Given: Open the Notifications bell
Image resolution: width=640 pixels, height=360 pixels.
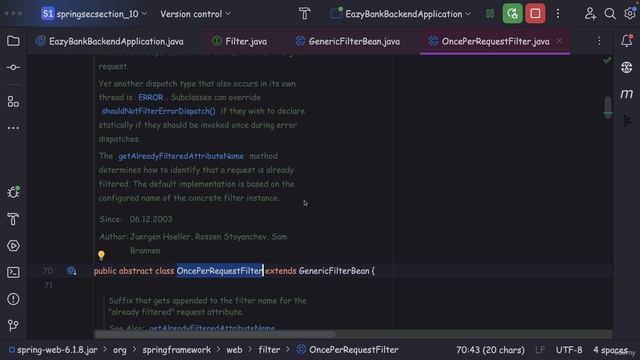Looking at the screenshot, I should (627, 40).
